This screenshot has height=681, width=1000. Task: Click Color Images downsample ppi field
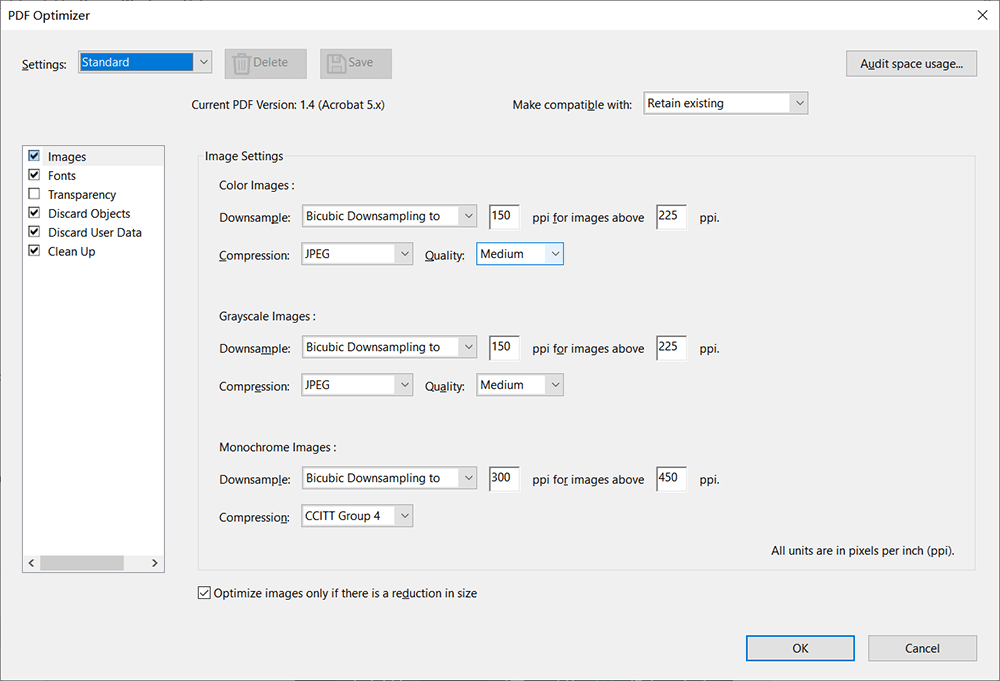tap(504, 216)
